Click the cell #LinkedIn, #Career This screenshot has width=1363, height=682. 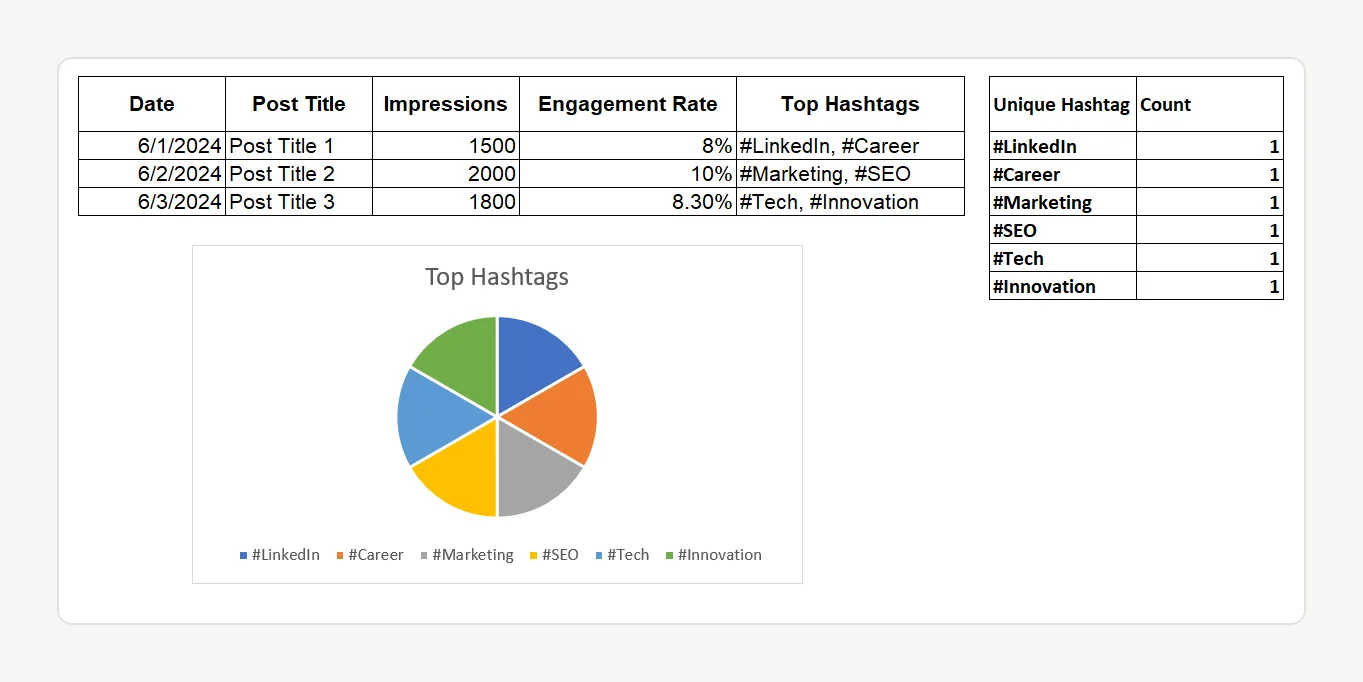(x=851, y=146)
